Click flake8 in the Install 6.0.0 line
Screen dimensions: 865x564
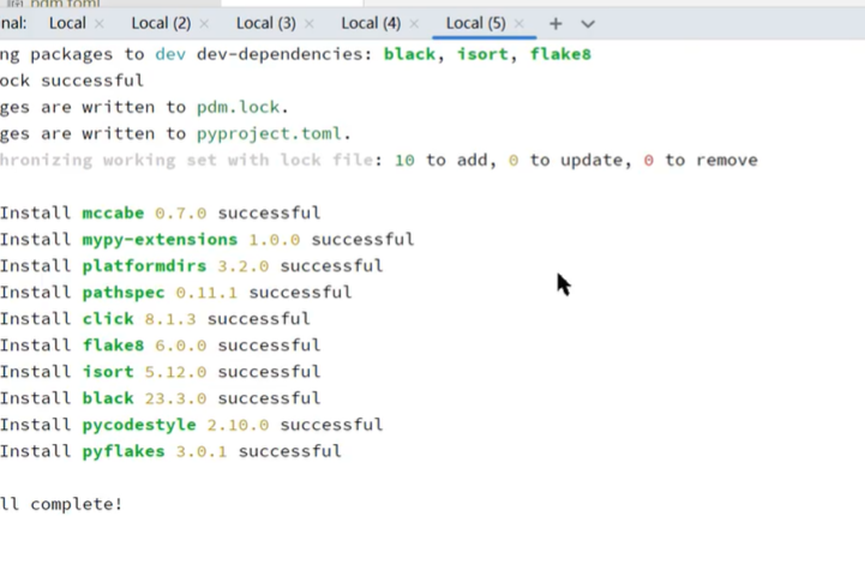(113, 345)
